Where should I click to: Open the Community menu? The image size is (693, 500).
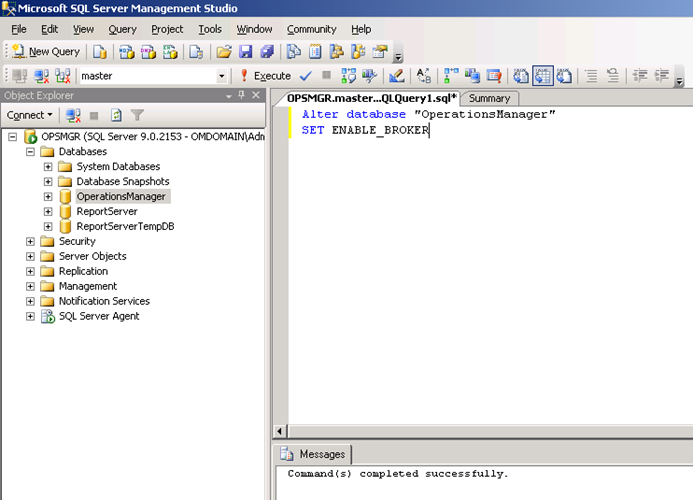[312, 29]
